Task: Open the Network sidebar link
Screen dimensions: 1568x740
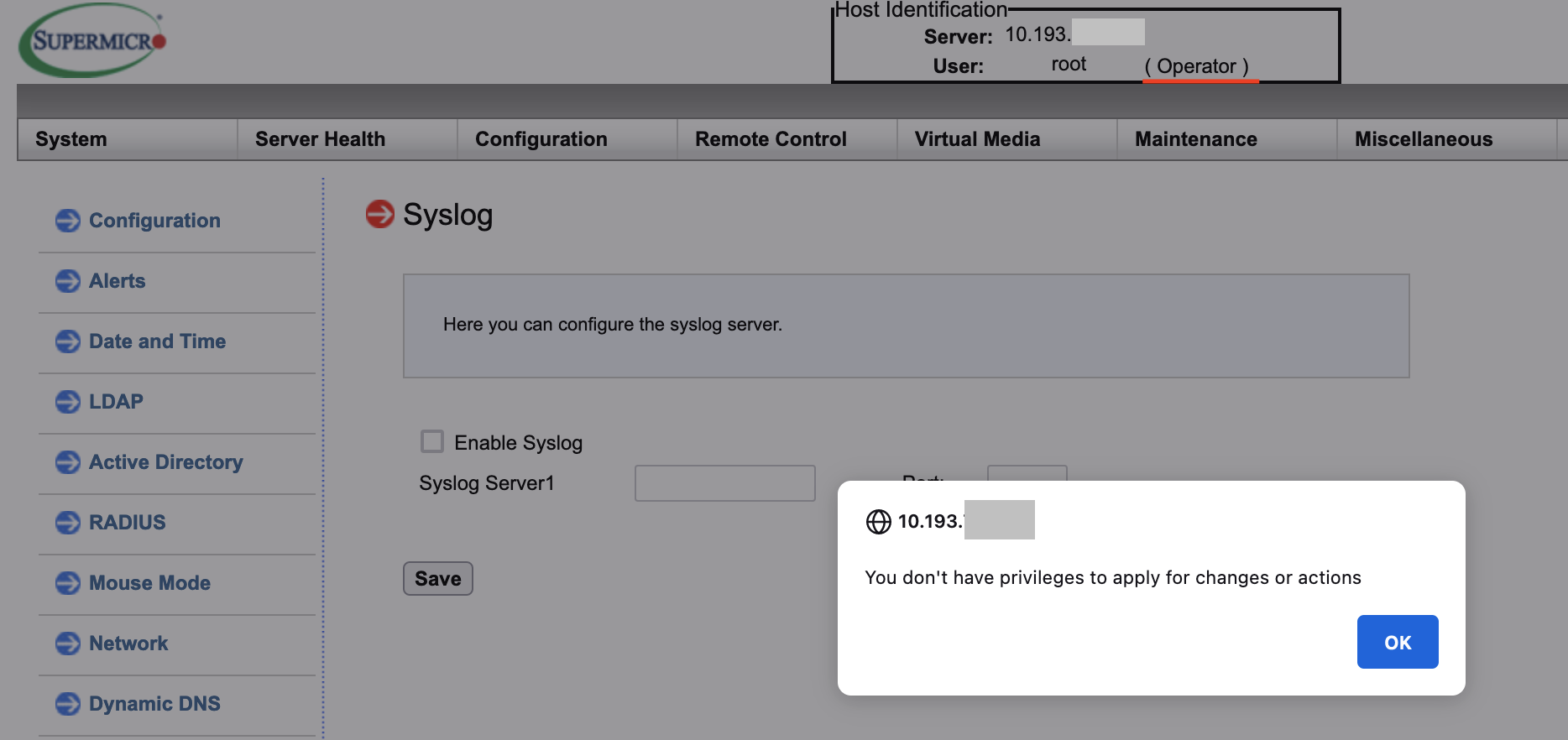Action: [128, 644]
